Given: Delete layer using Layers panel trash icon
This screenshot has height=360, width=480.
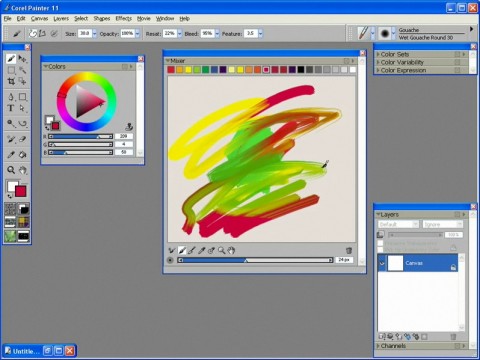Looking at the screenshot, I should point(453,337).
